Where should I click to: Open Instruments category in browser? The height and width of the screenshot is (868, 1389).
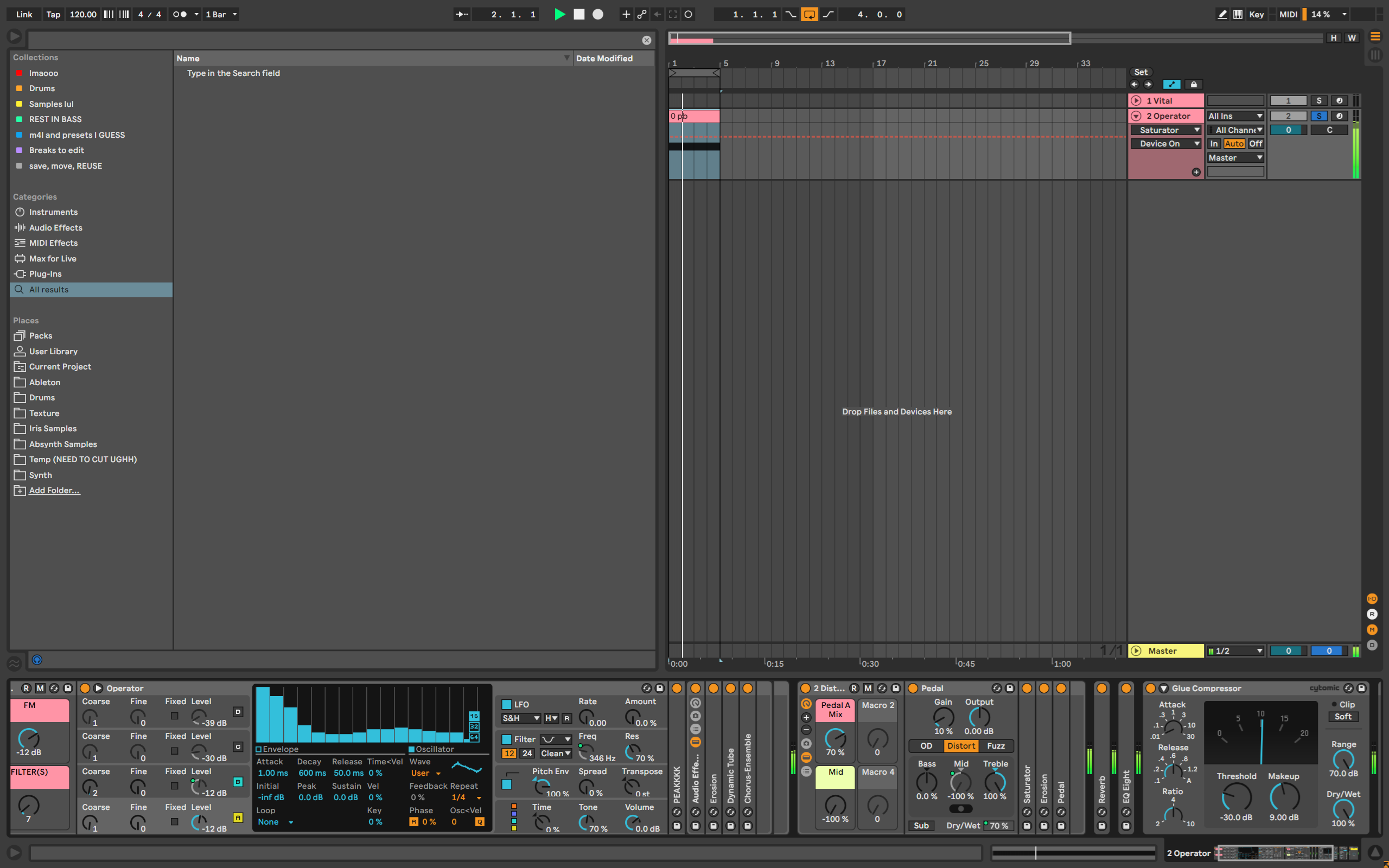[53, 212]
